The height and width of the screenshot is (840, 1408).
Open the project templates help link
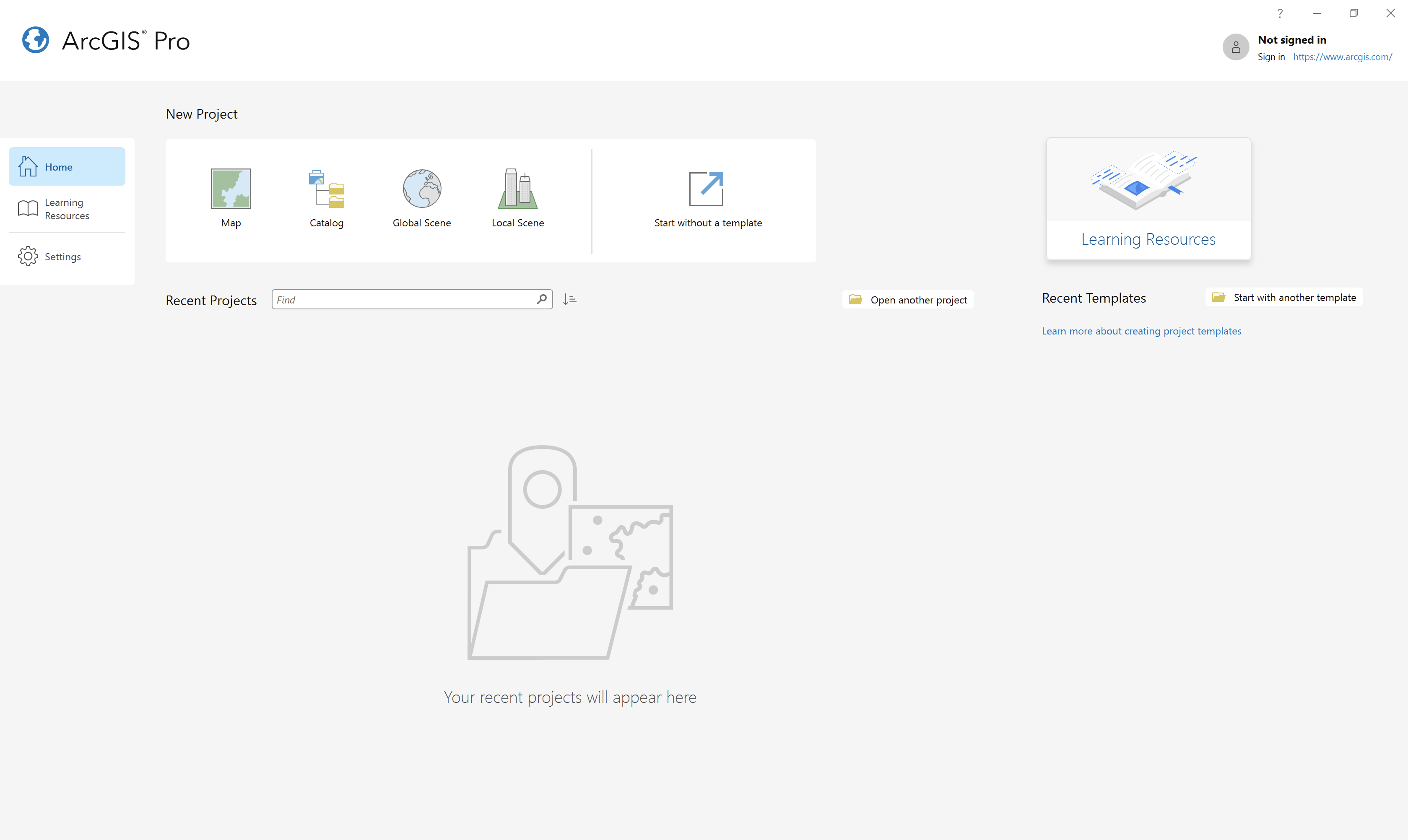1141,331
